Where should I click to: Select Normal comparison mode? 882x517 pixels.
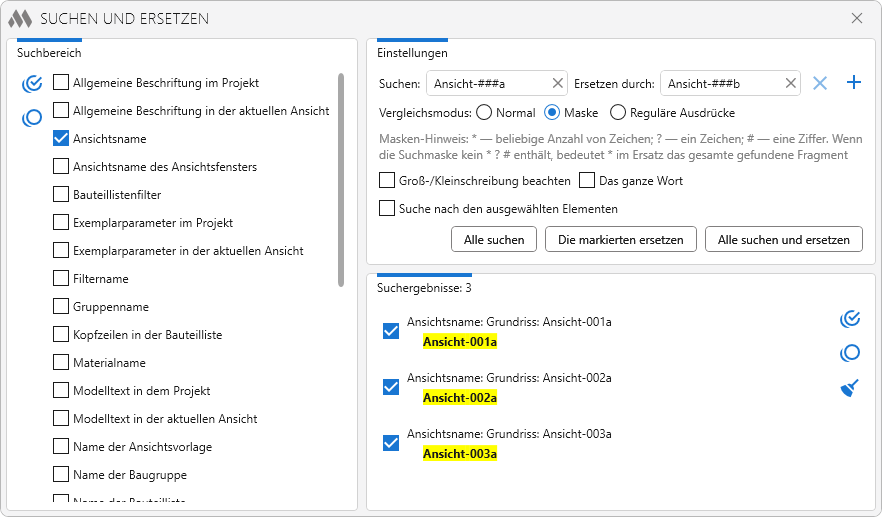(484, 113)
